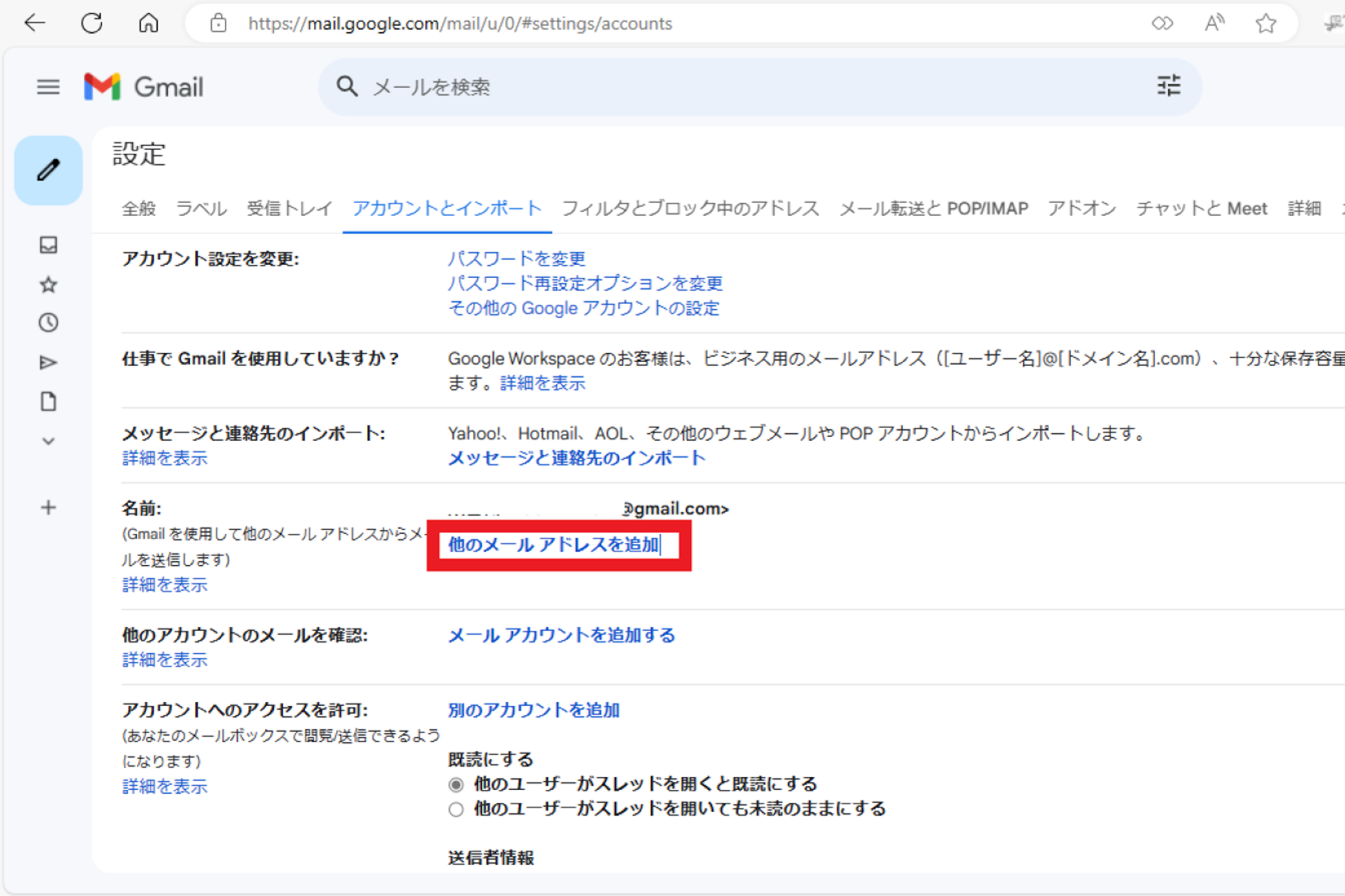Click メール アカウントを追加する link
Image resolution: width=1345 pixels, height=896 pixels.
[x=562, y=635]
